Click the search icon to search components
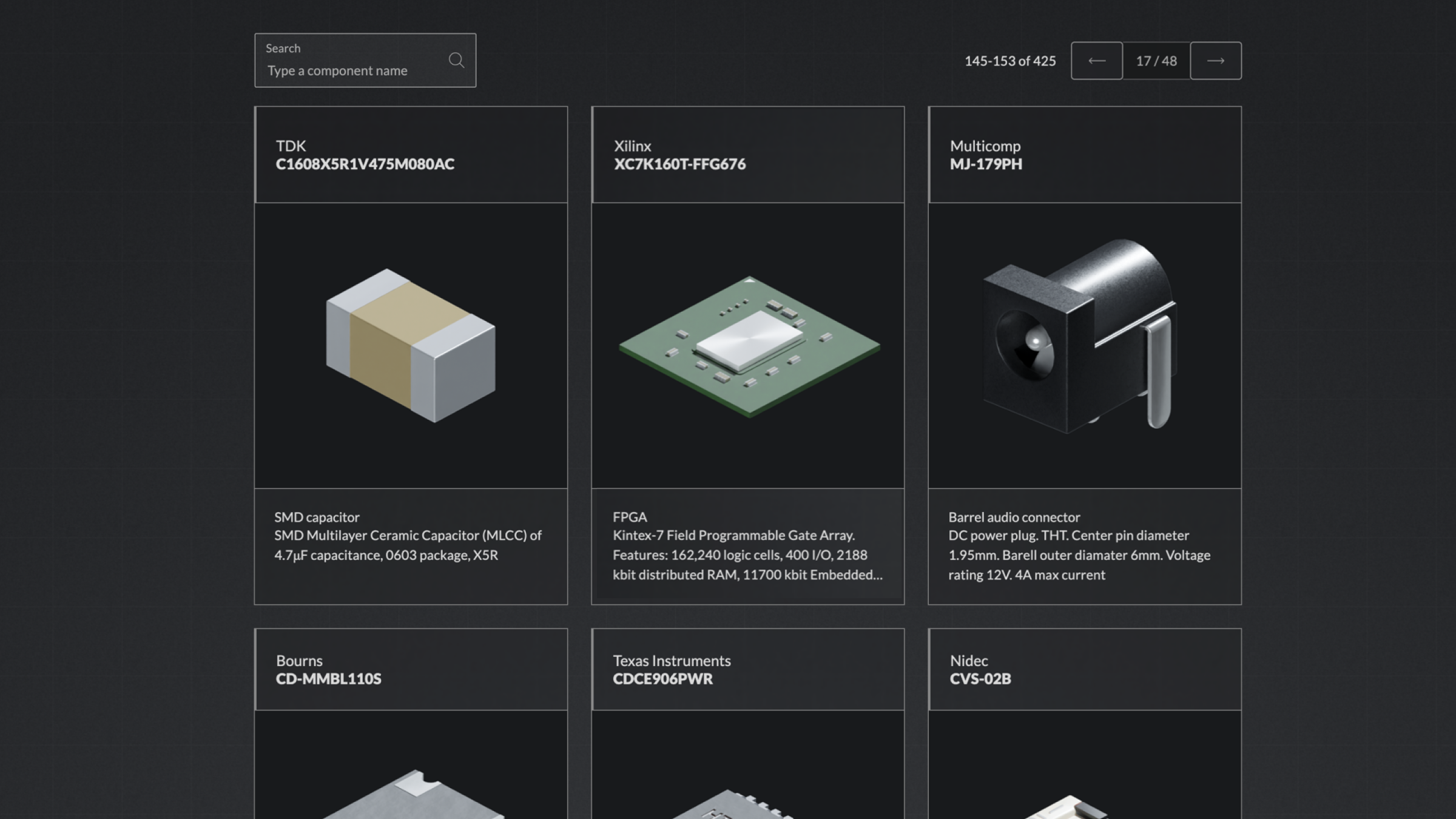This screenshot has width=1456, height=819. coord(456,60)
